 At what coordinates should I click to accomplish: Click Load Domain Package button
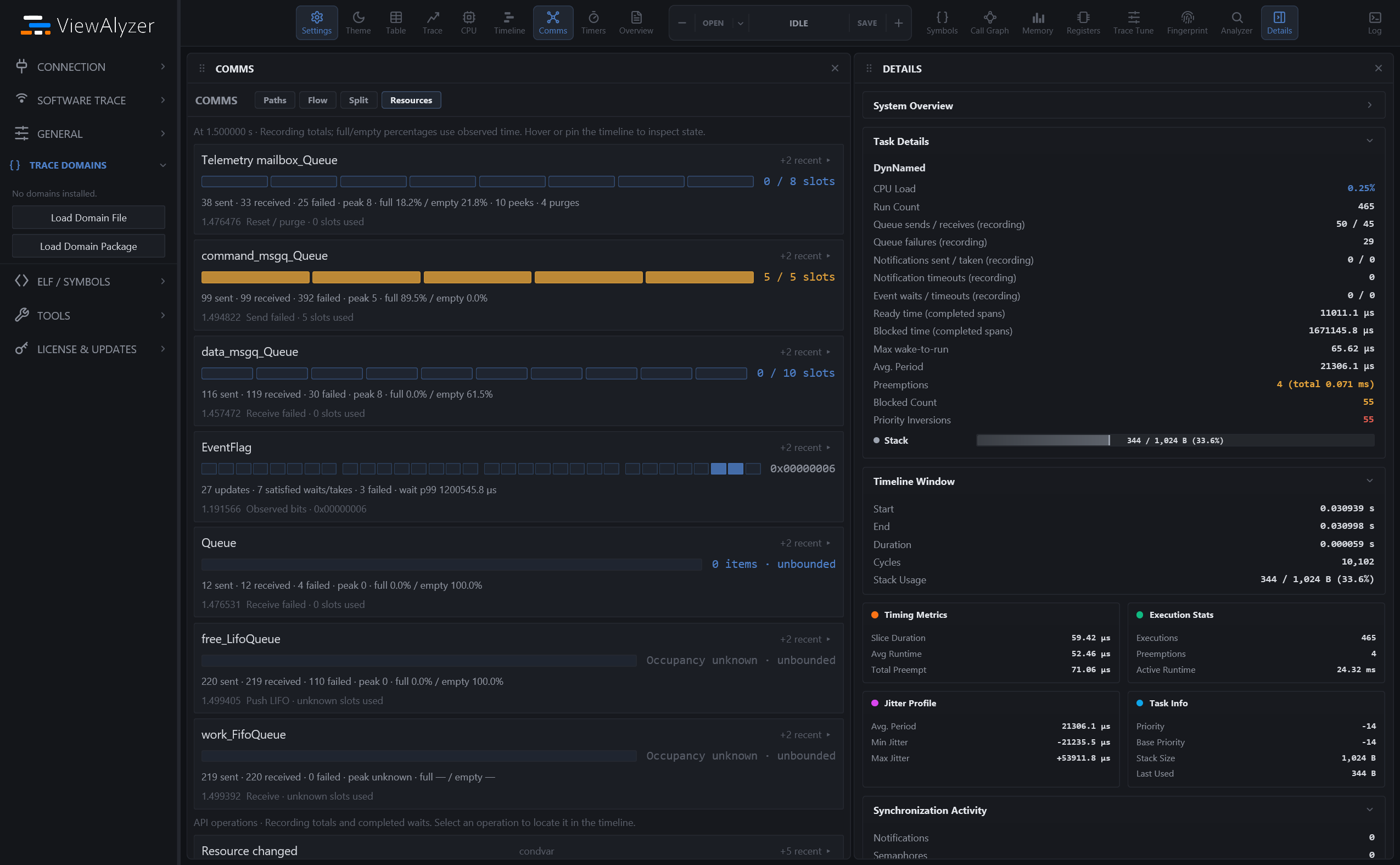pyautogui.click(x=88, y=247)
